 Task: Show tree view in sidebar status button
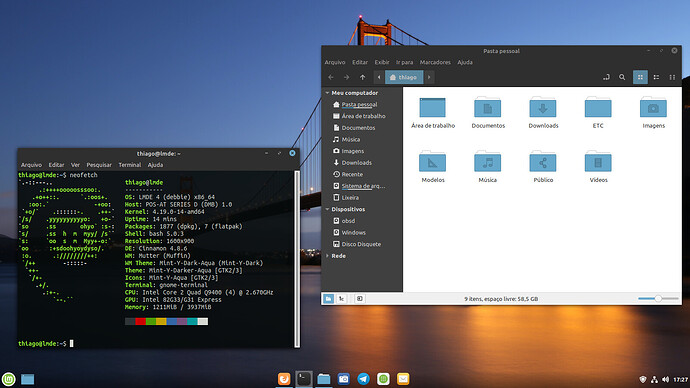pyautogui.click(x=341, y=299)
